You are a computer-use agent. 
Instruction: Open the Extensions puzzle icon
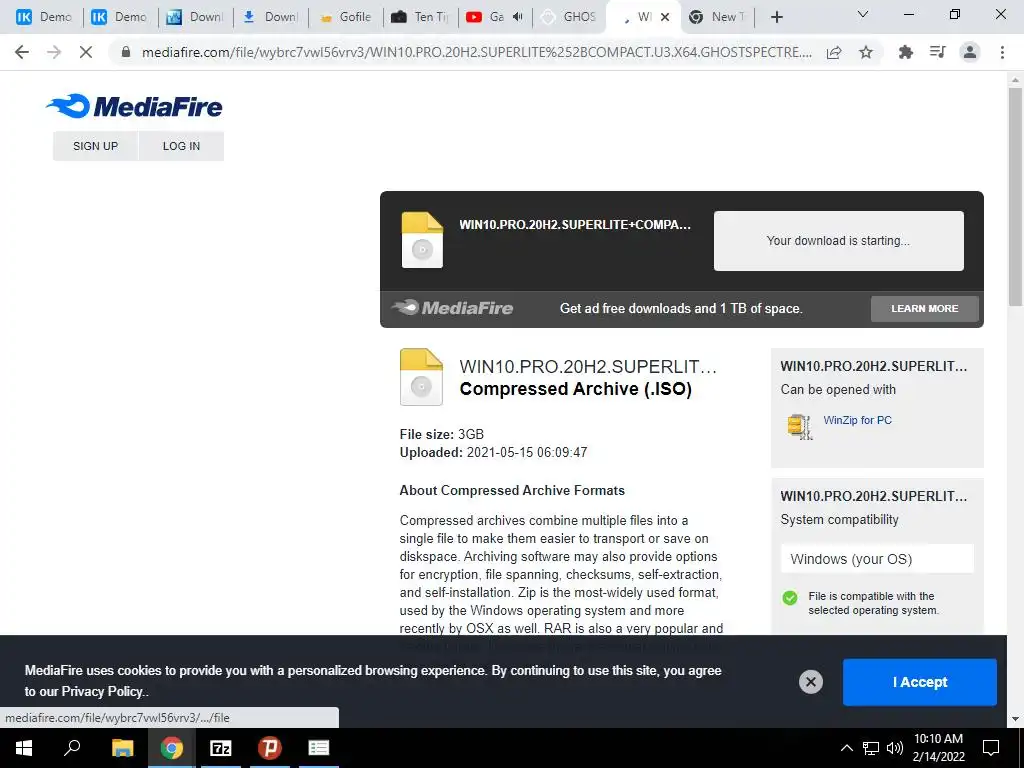905,52
